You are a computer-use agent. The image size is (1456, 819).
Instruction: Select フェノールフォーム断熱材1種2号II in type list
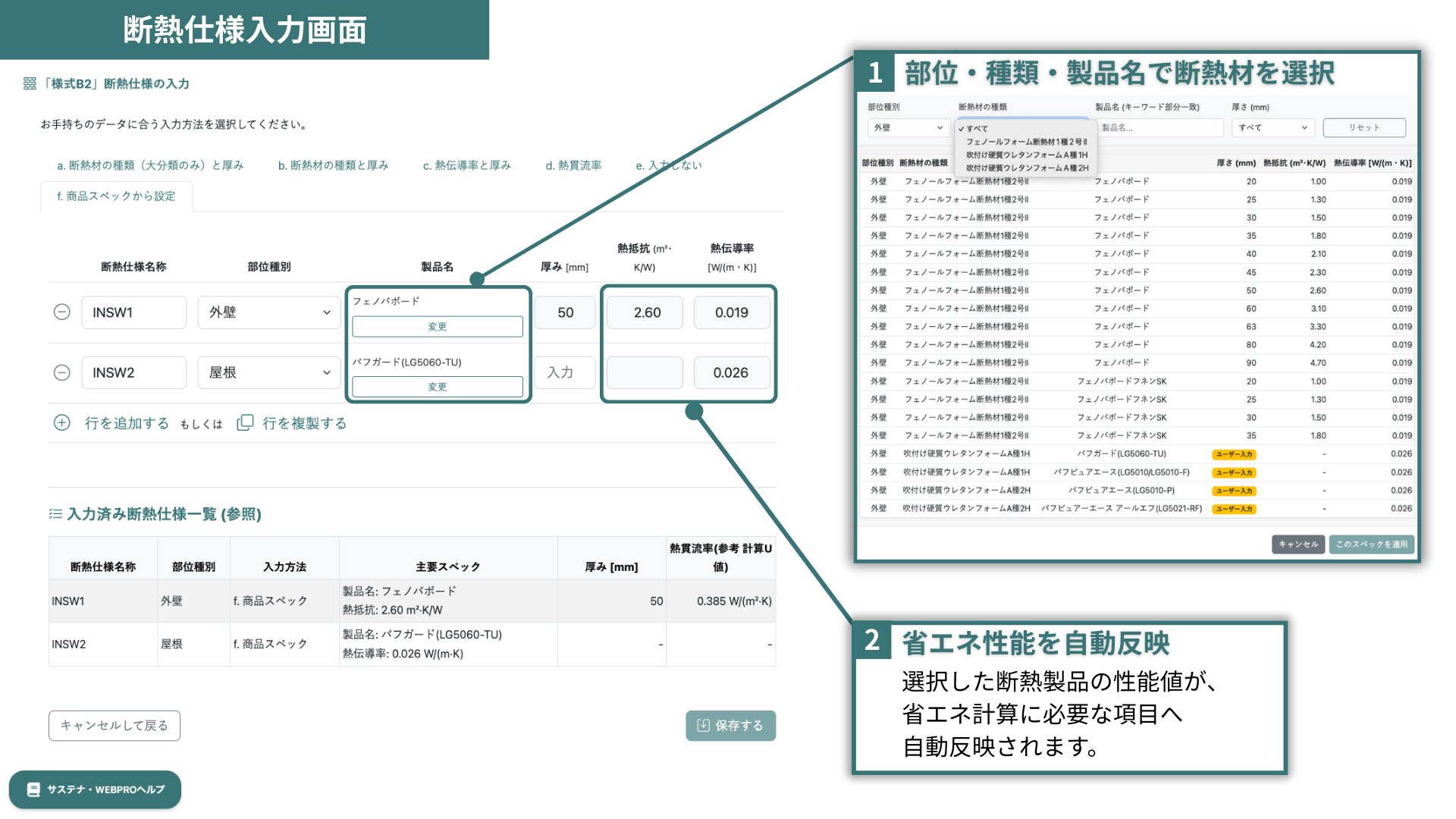pos(1025,142)
